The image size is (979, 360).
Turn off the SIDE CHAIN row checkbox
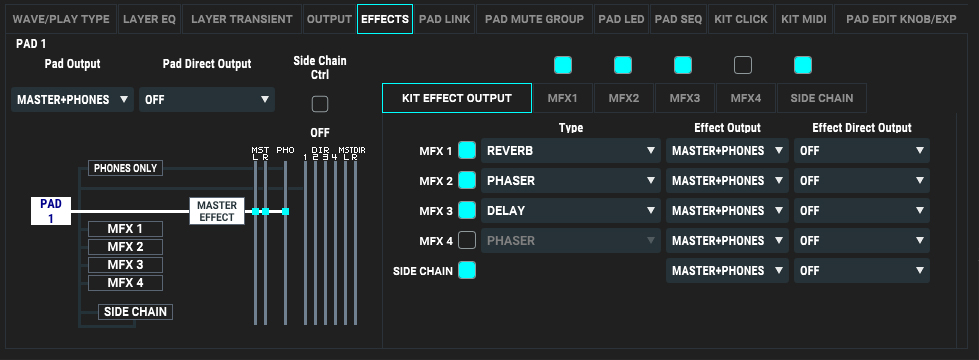[x=467, y=270]
